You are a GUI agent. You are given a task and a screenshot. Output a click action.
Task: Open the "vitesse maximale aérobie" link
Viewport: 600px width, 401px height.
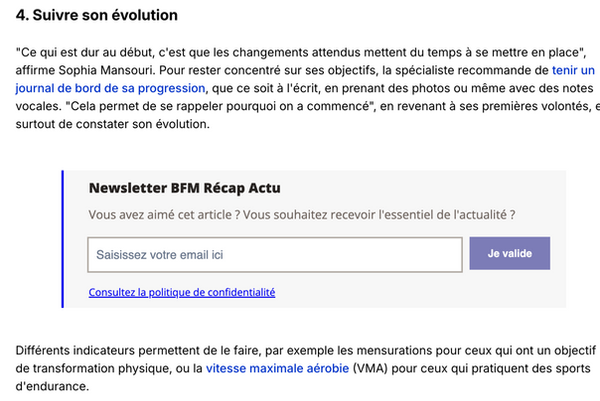[277, 368]
